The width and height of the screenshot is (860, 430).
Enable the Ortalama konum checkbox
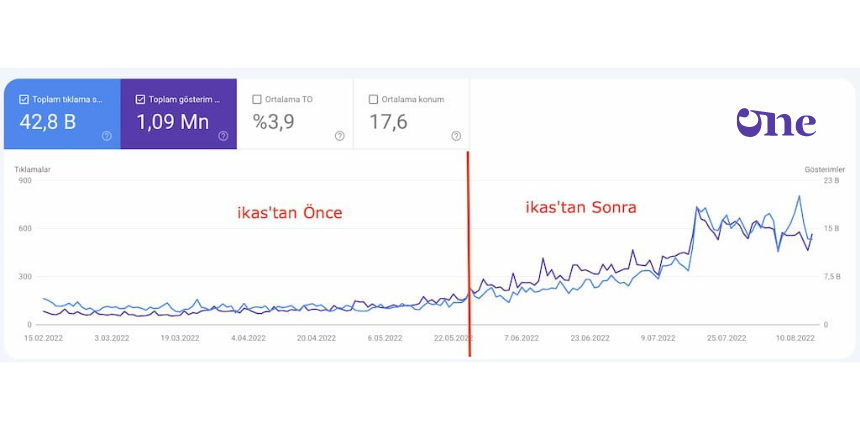pyautogui.click(x=374, y=100)
